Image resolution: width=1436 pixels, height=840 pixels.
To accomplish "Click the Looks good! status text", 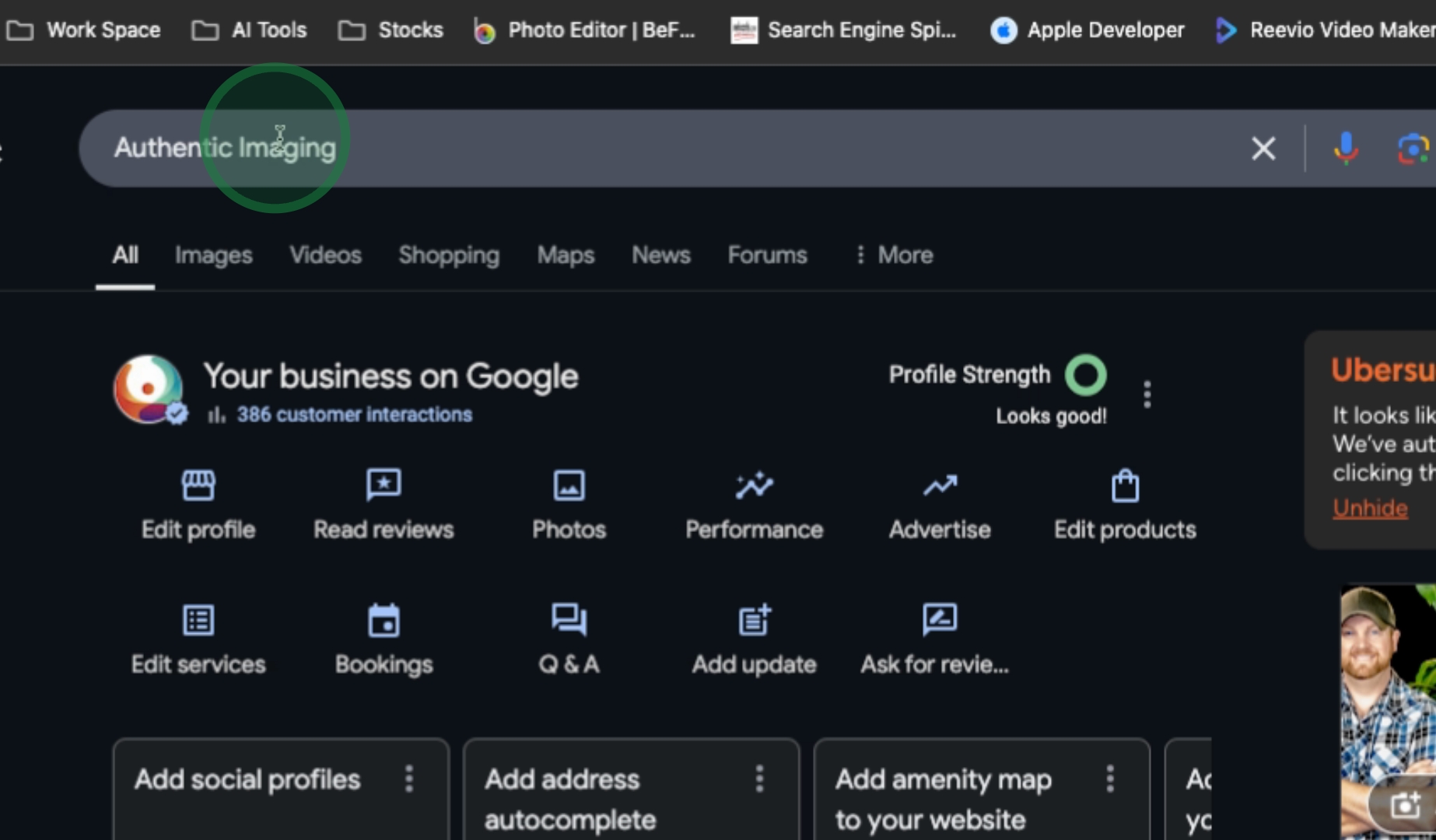I will [1051, 416].
